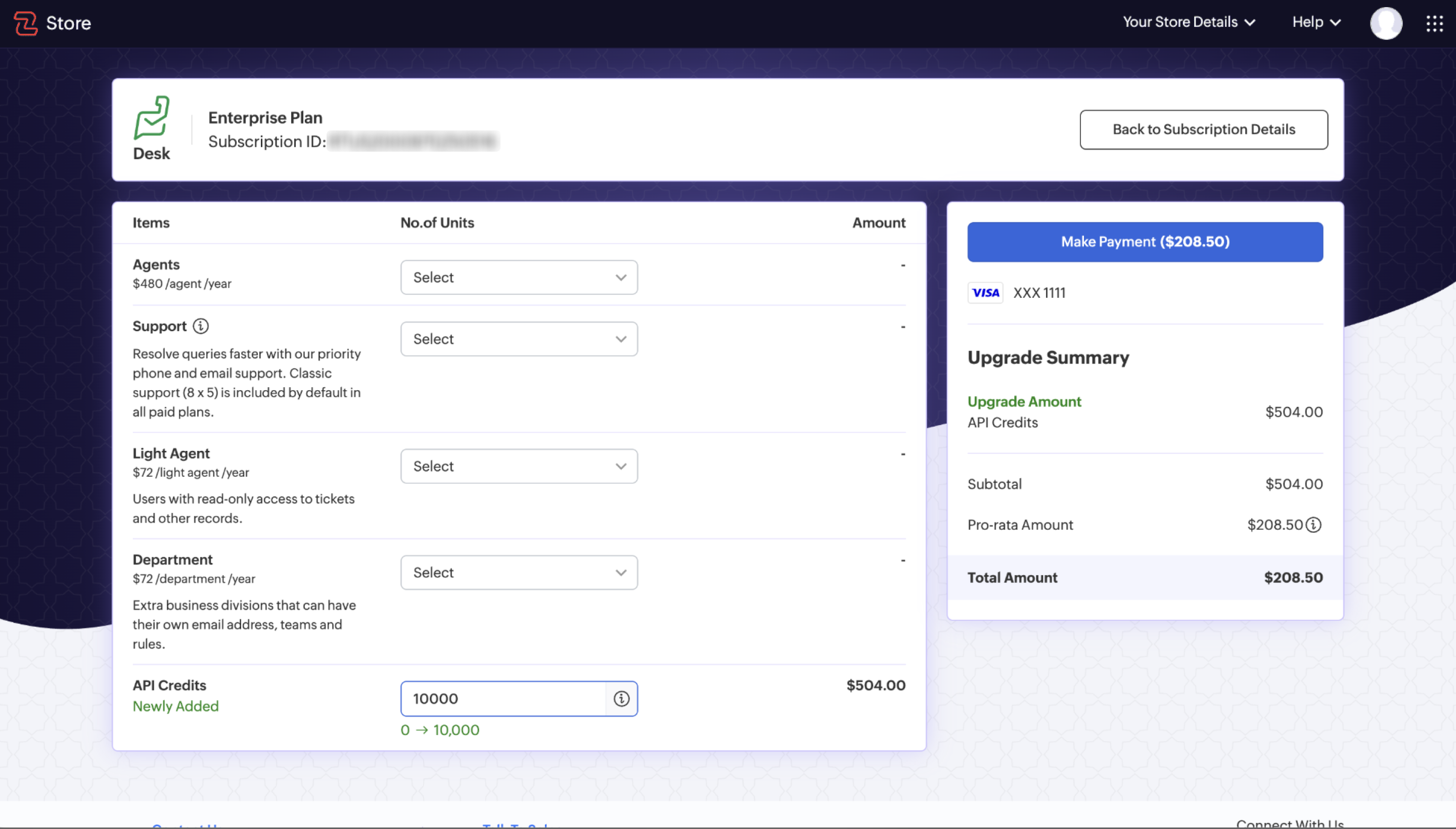Click the API Credits quantity input field
This screenshot has width=1456, height=829.
[503, 699]
